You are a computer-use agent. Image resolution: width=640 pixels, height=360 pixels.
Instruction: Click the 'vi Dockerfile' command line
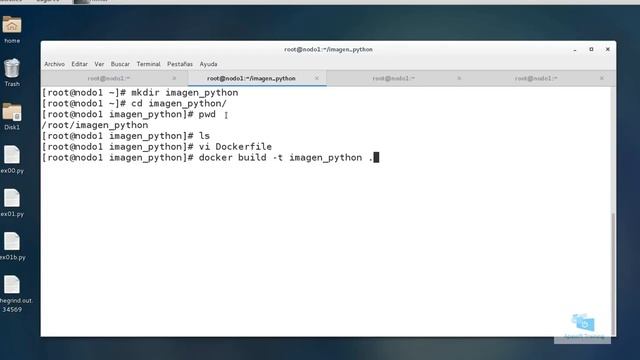(x=157, y=147)
